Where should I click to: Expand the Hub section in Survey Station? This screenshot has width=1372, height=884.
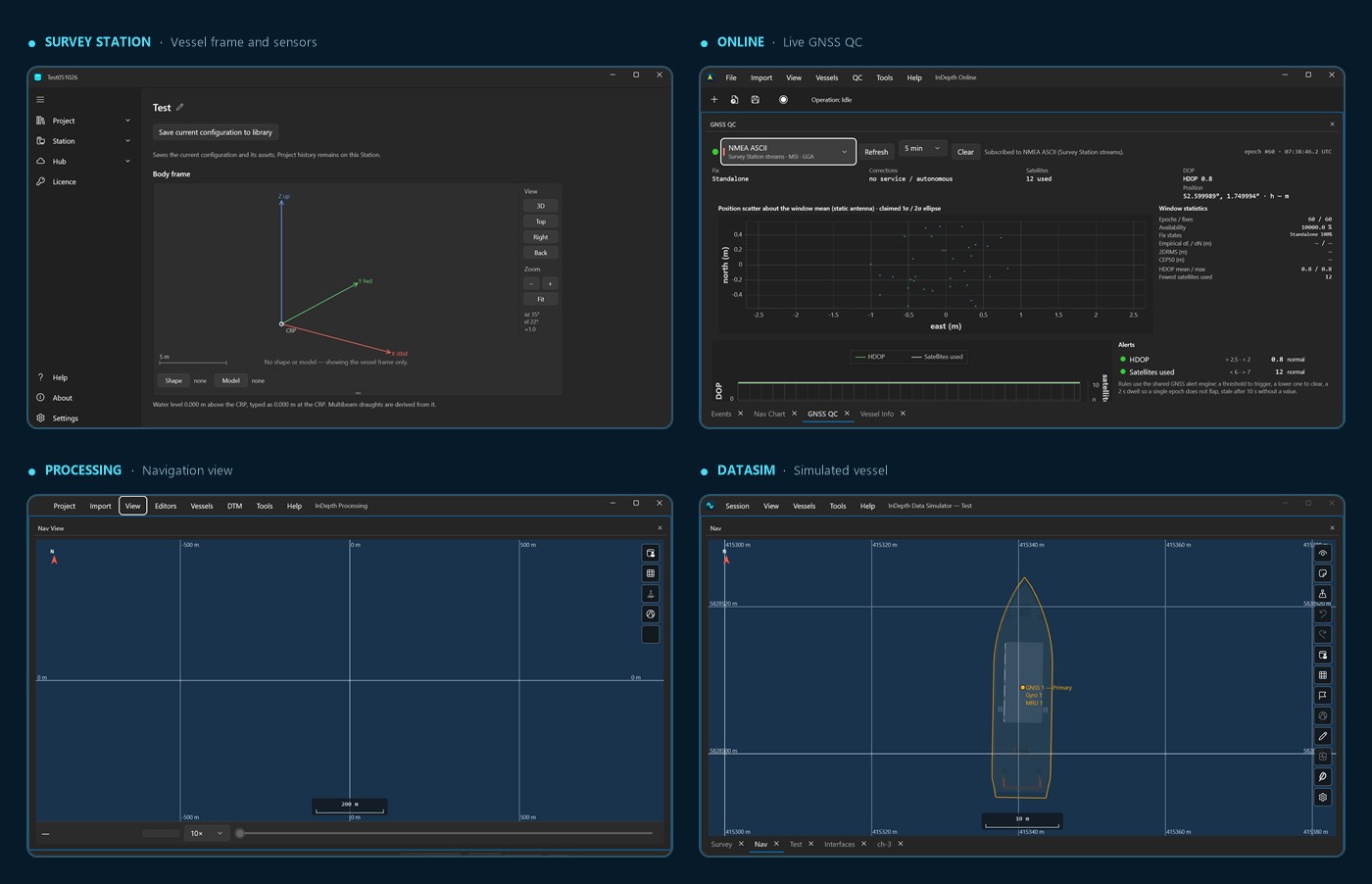[84, 162]
